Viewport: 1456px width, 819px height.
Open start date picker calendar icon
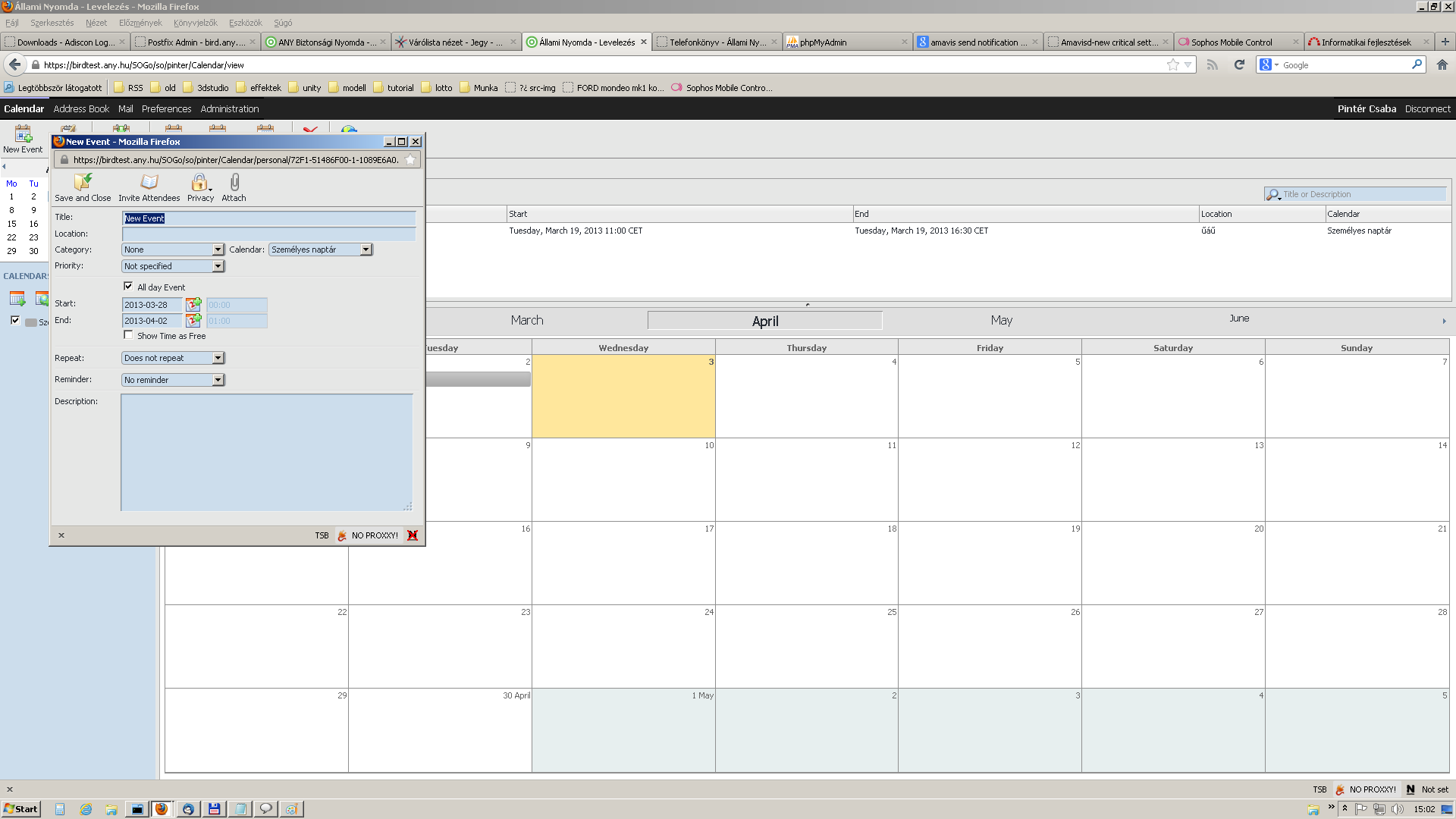[x=193, y=304]
